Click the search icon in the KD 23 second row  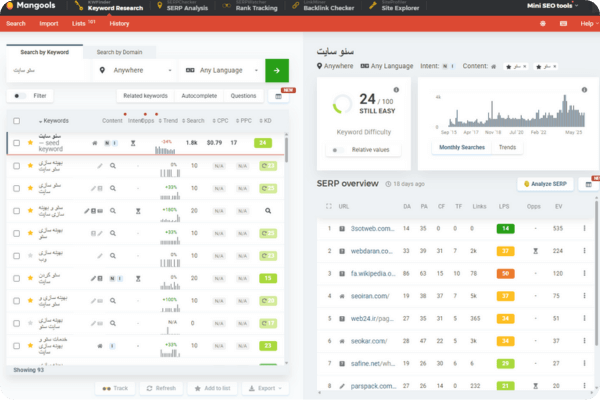coord(113,166)
